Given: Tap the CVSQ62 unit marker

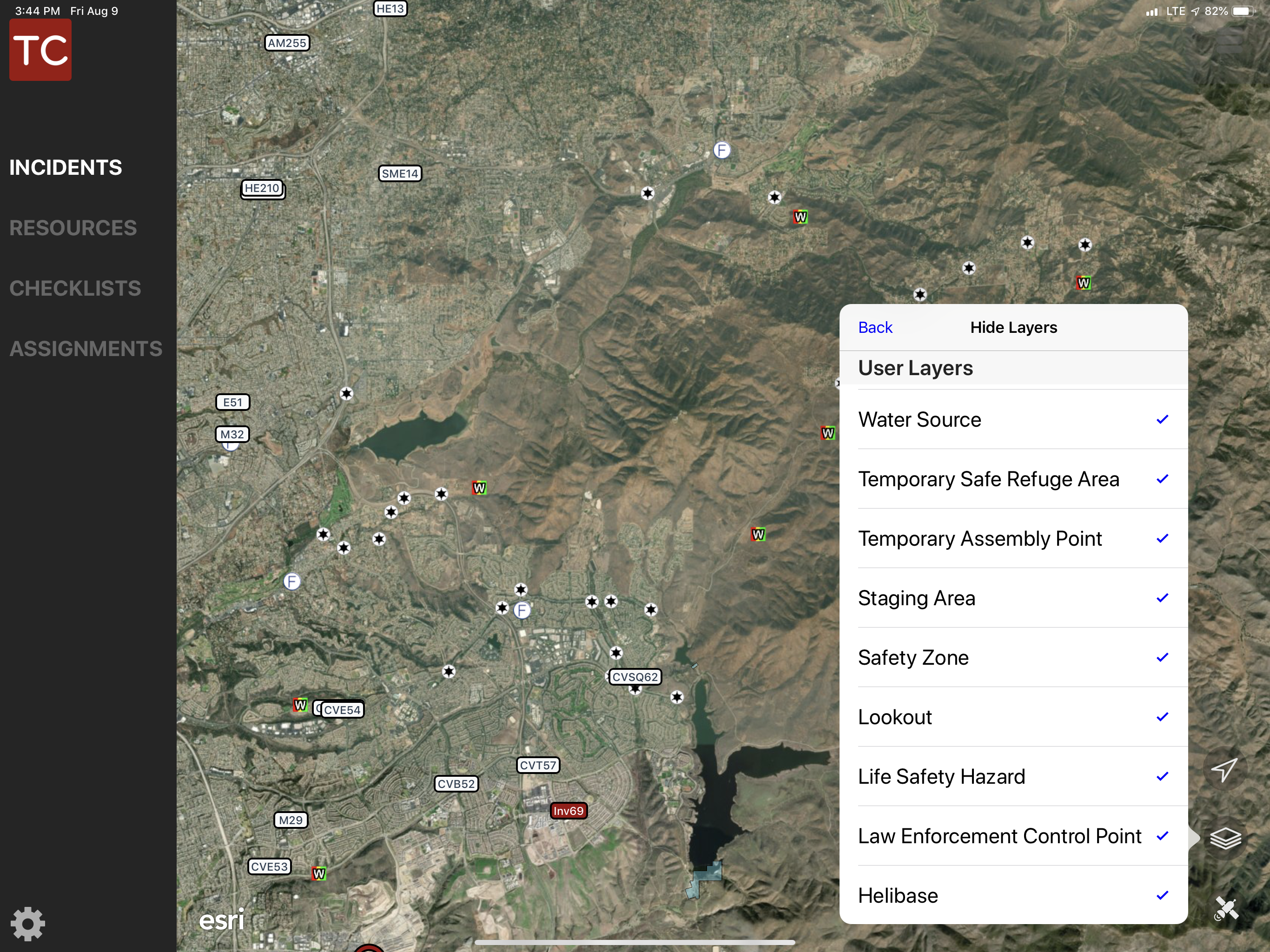Looking at the screenshot, I should [635, 676].
